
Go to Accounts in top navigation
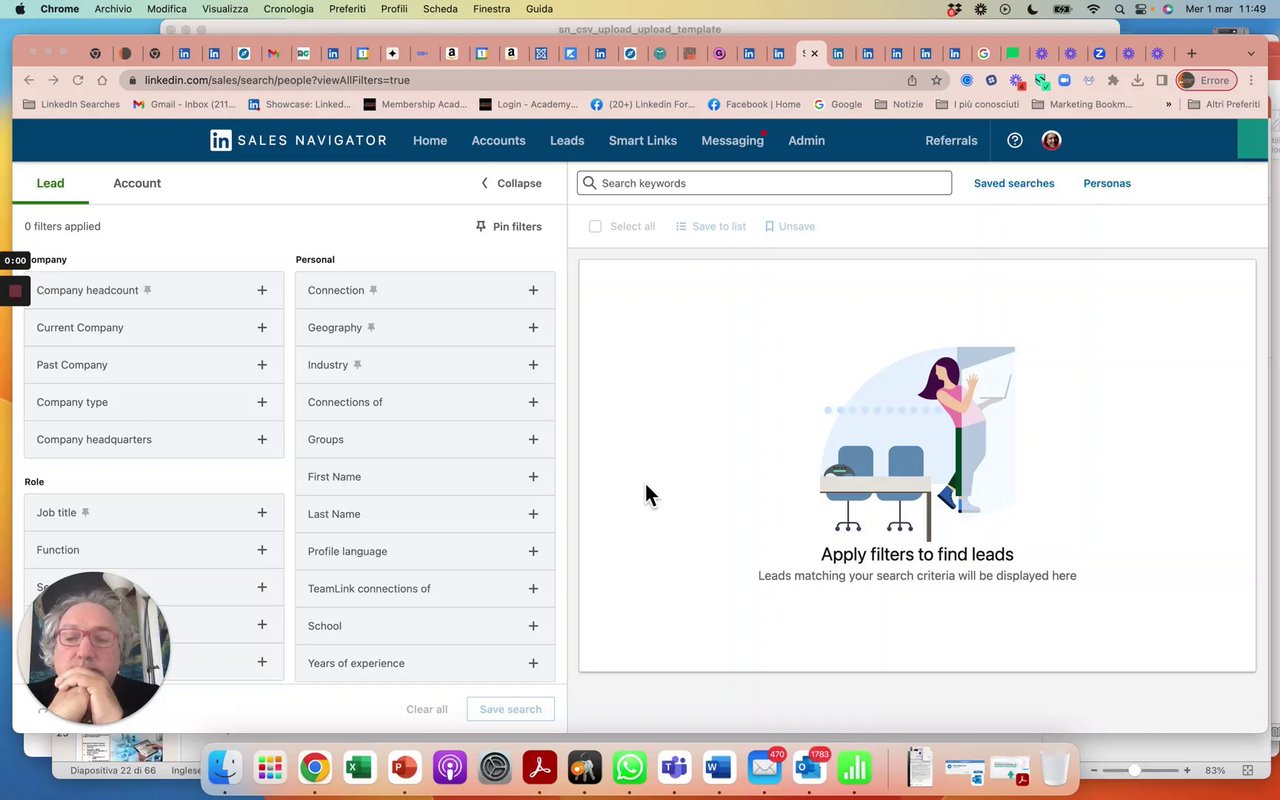click(498, 140)
